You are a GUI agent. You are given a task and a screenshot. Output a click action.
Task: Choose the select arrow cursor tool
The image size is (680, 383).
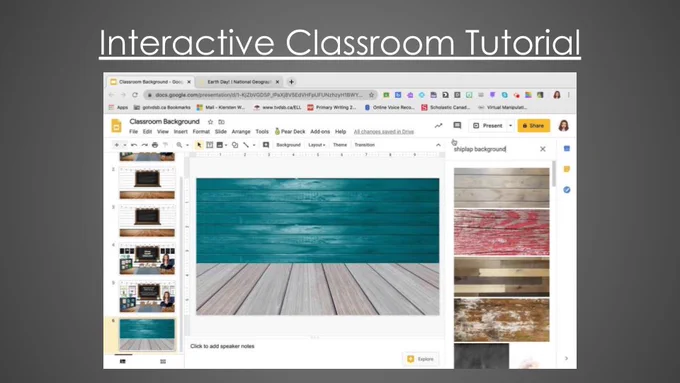click(199, 145)
